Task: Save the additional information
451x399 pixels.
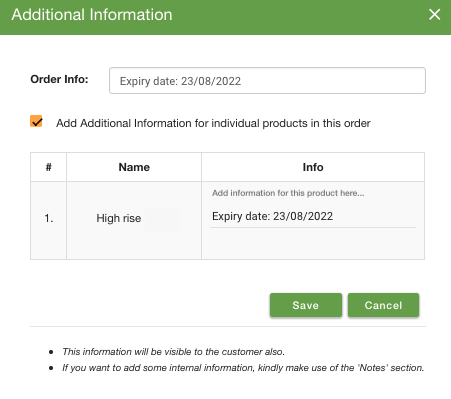Action: pyautogui.click(x=306, y=305)
